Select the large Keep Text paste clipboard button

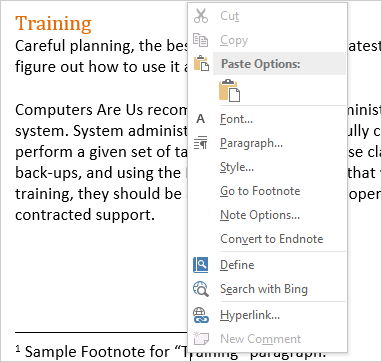[x=229, y=90]
